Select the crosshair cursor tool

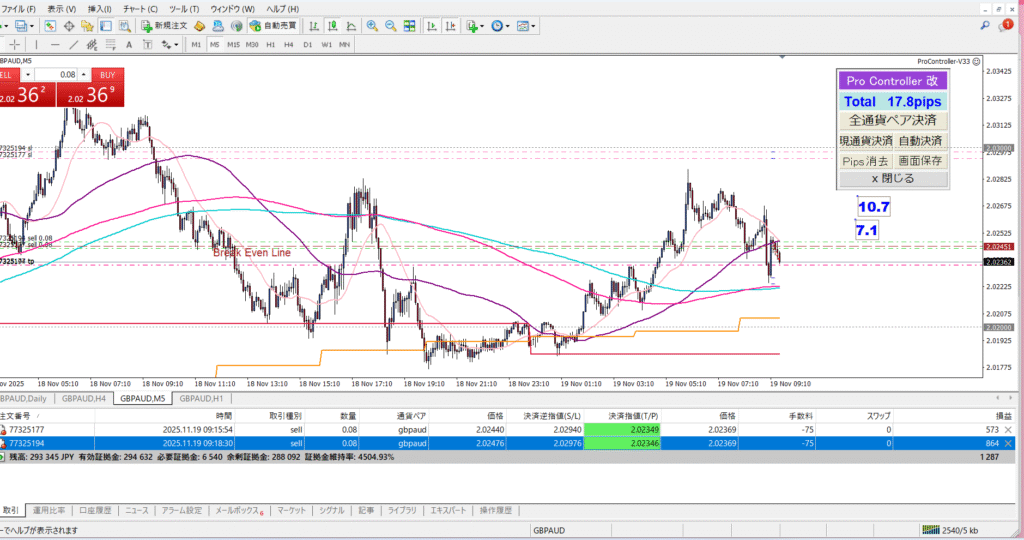pos(14,45)
